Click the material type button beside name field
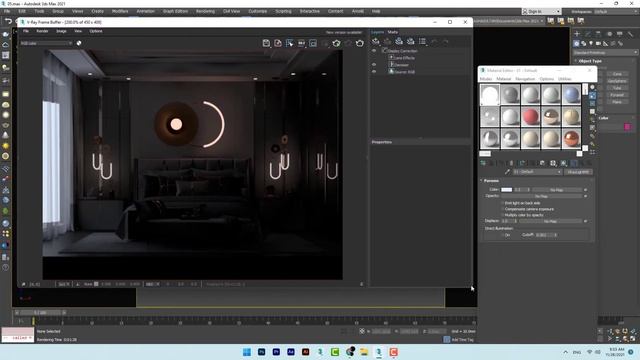The image size is (640, 360). point(578,172)
